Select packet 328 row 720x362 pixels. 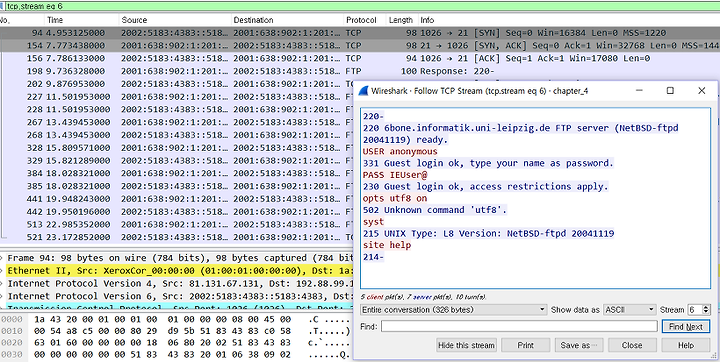click(176, 148)
